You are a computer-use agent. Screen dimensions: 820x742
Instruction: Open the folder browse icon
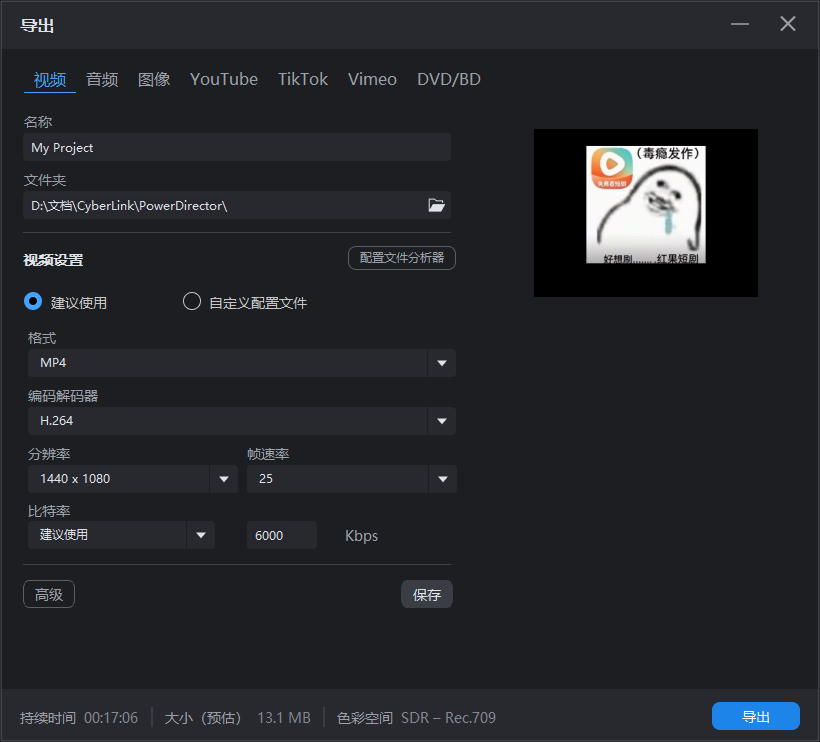click(x=436, y=205)
